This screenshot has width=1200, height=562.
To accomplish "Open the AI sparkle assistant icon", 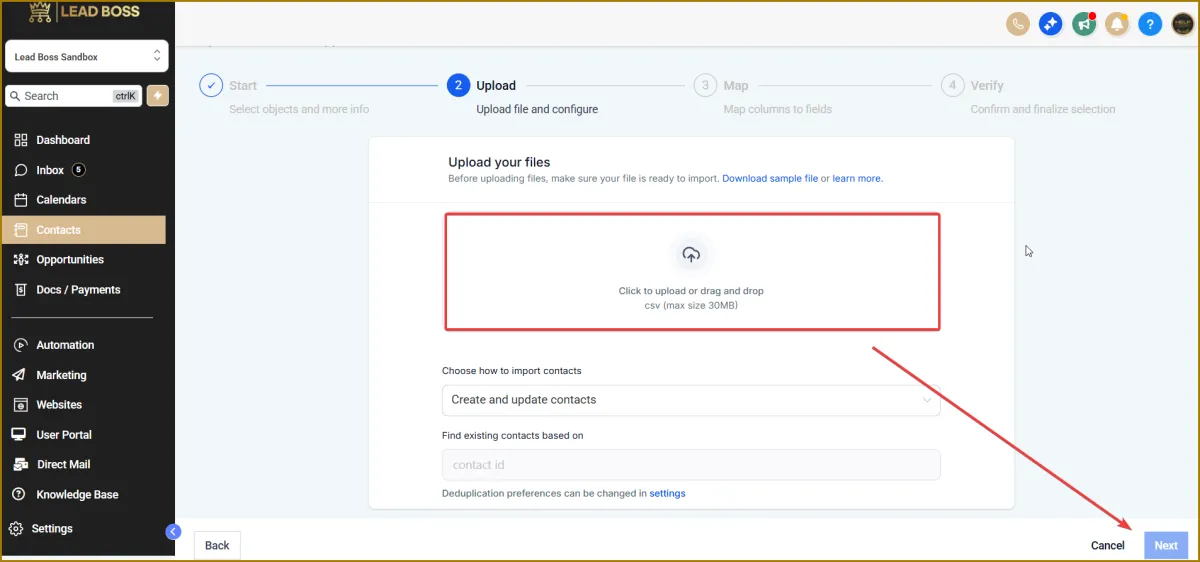I will click(x=1050, y=24).
